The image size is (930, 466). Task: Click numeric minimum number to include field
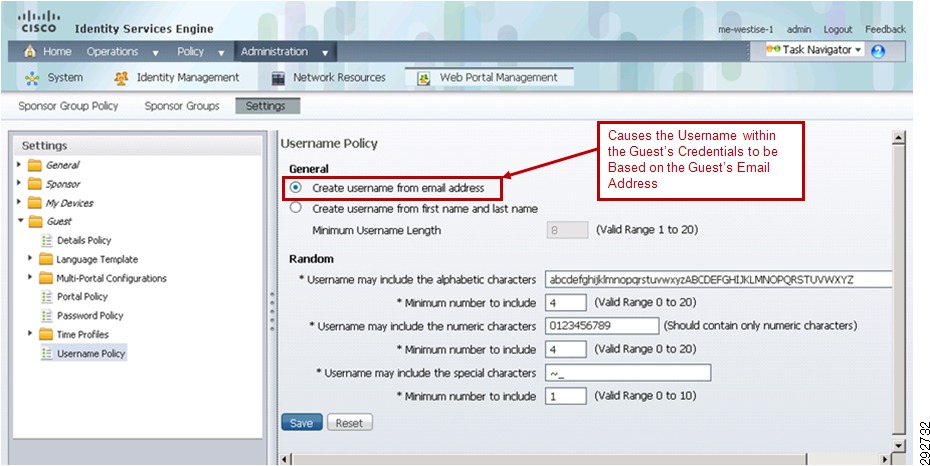pos(566,349)
